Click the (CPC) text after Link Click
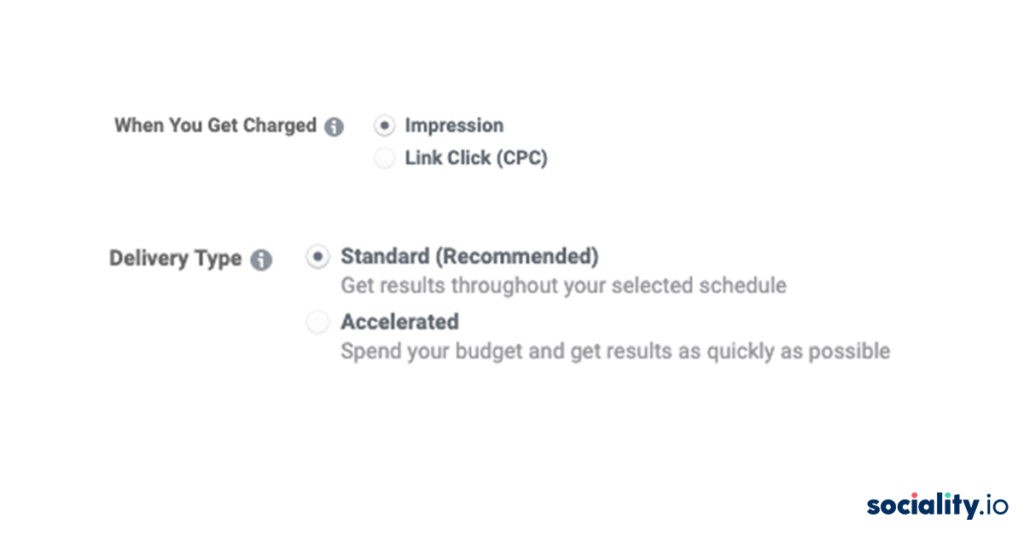The width and height of the screenshot is (1024, 536). coord(522,158)
